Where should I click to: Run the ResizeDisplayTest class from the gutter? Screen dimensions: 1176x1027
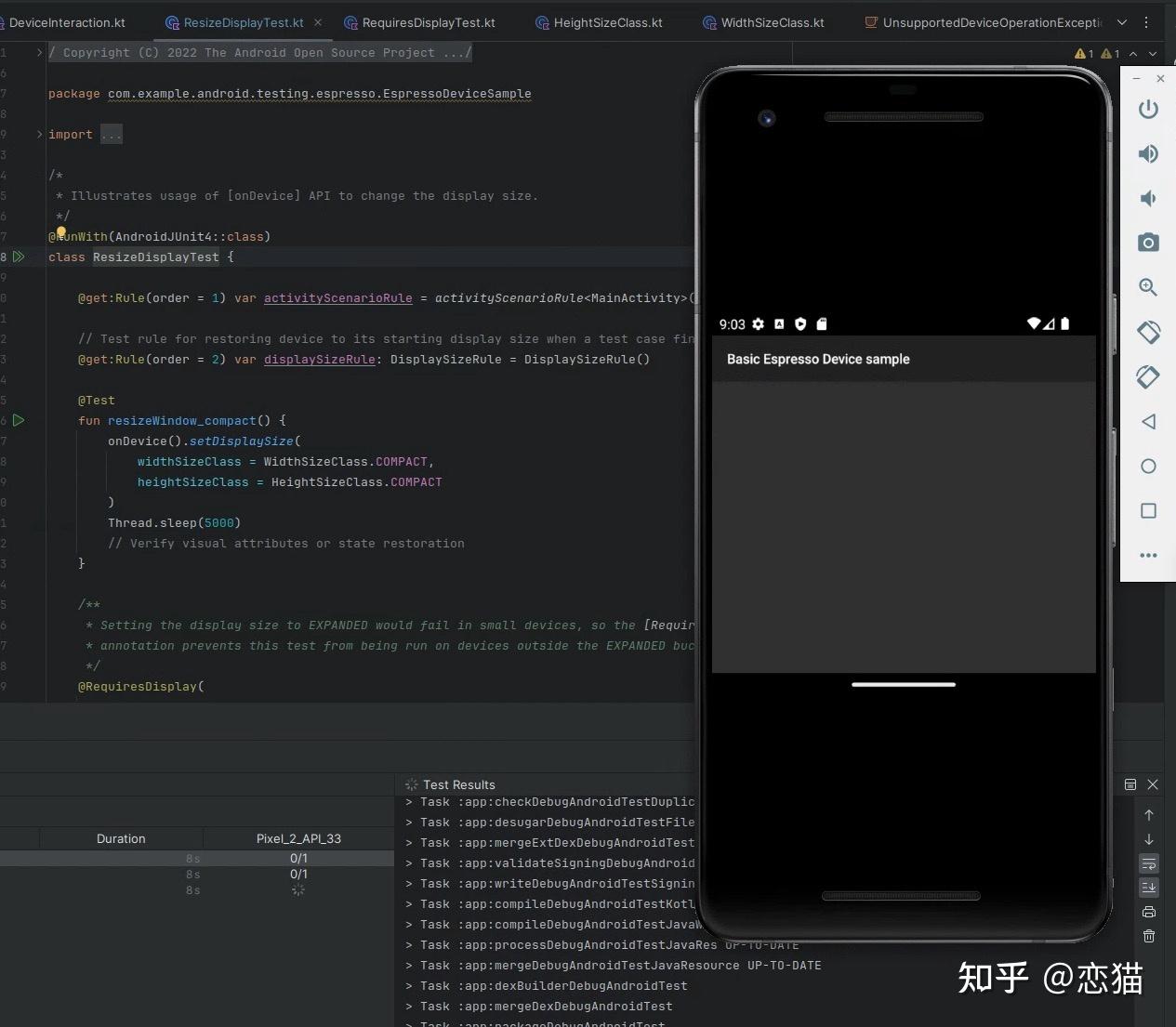click(x=19, y=257)
